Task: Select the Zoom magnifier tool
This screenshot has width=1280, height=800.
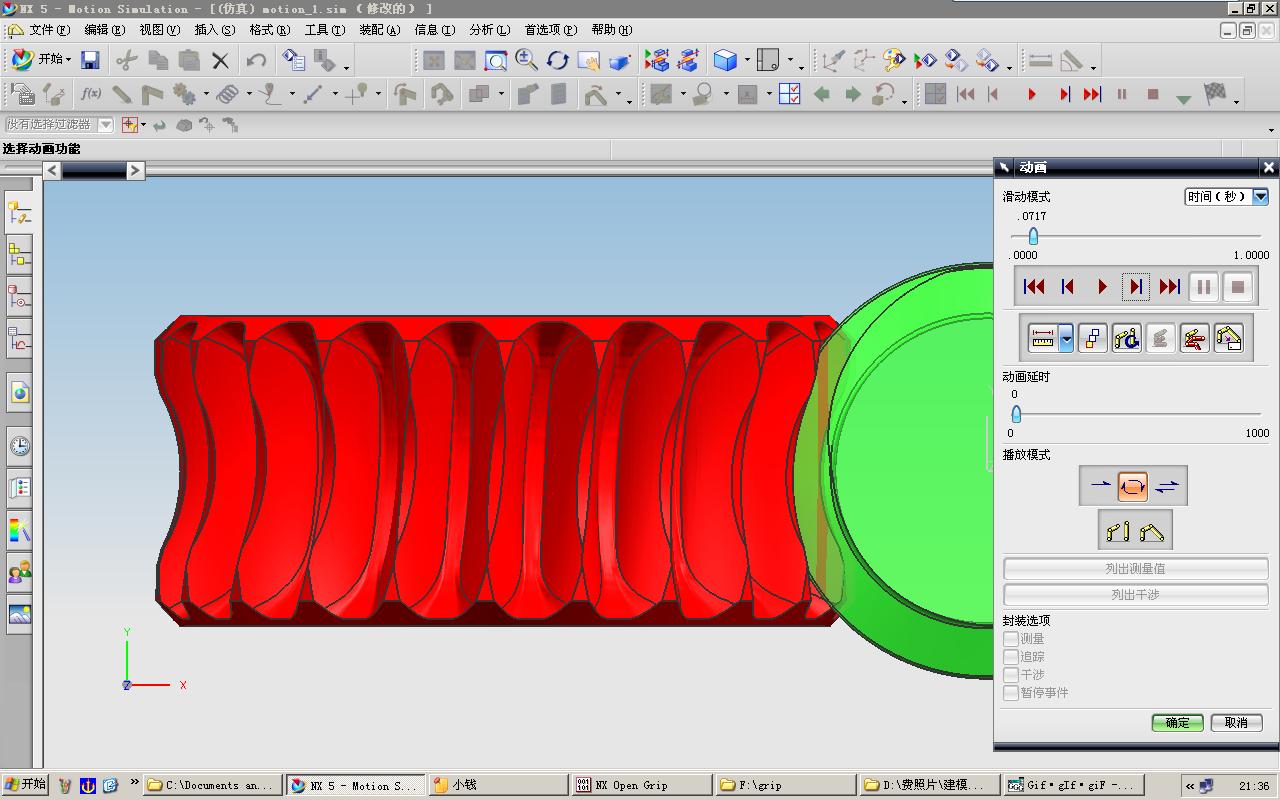Action: tap(526, 60)
